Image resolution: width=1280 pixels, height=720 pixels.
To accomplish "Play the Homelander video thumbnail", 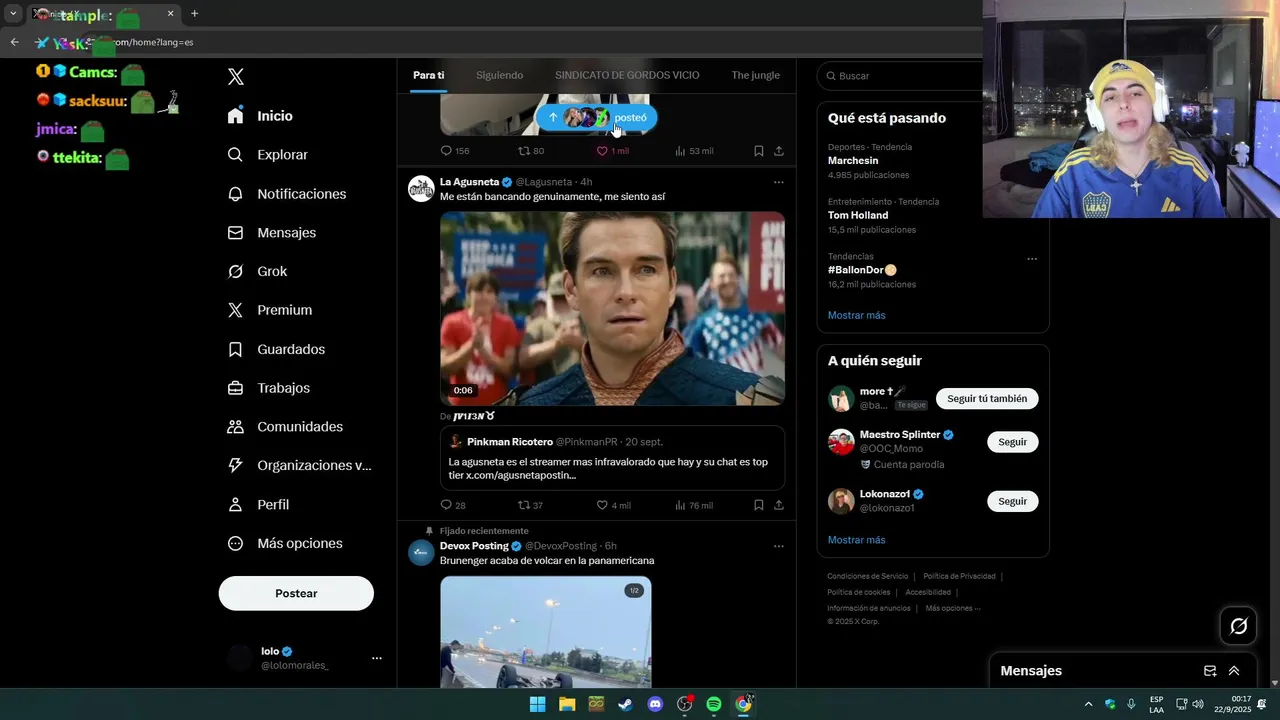I will point(612,308).
